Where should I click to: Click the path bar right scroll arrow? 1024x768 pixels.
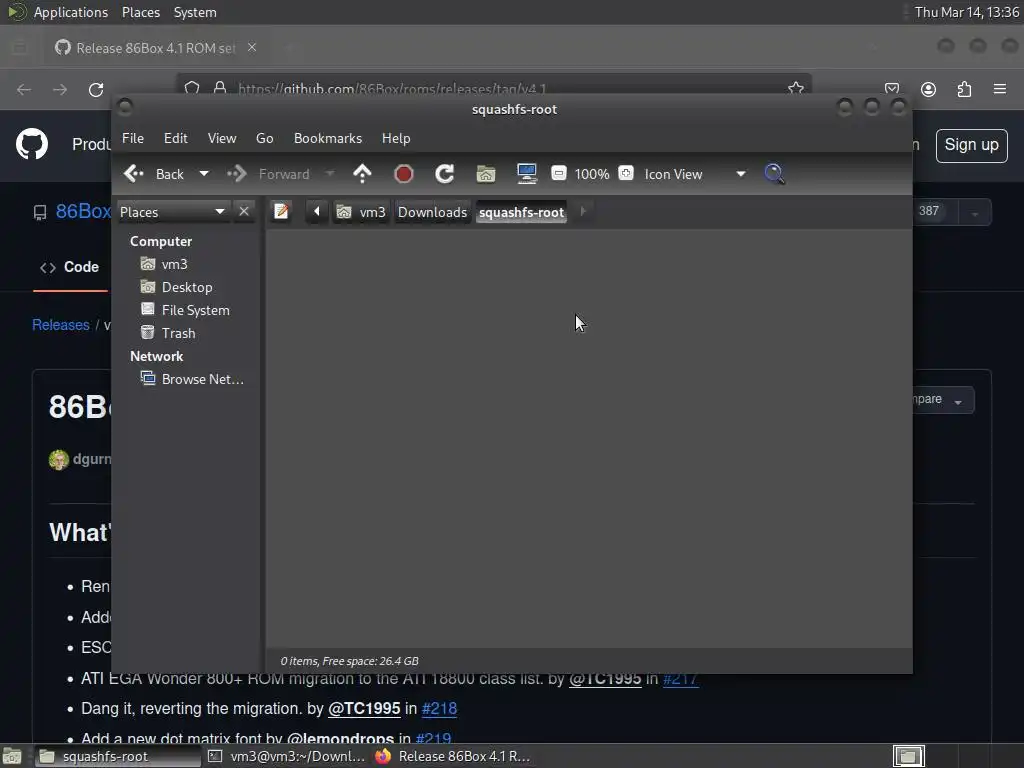[583, 212]
